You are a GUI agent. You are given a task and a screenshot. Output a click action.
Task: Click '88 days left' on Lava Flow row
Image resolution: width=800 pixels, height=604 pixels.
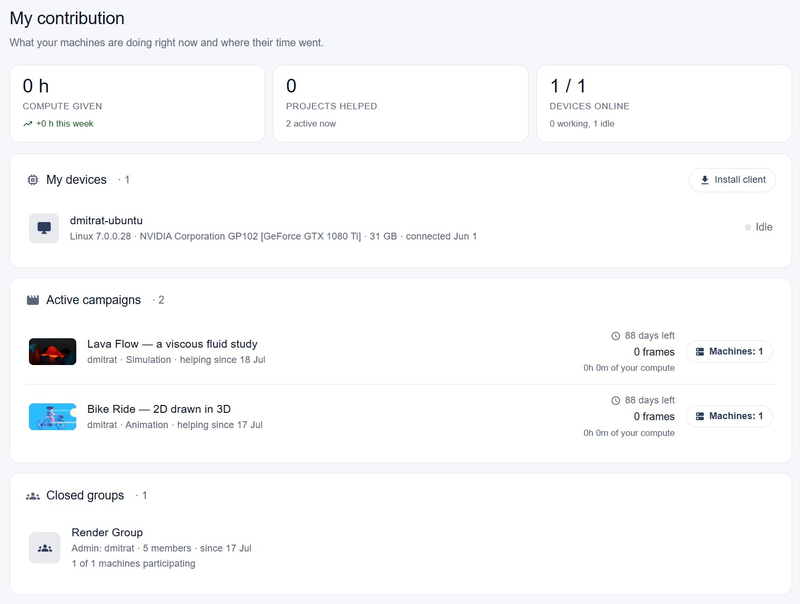click(x=649, y=336)
